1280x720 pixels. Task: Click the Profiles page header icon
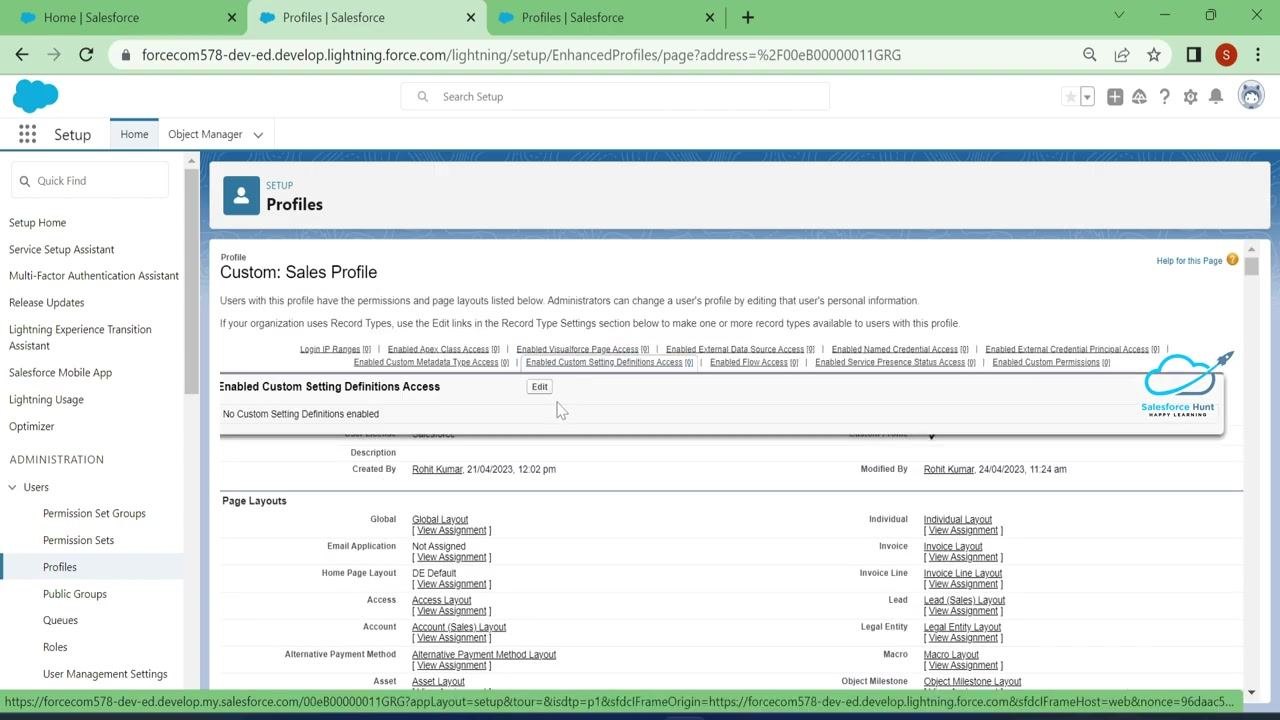tap(241, 195)
